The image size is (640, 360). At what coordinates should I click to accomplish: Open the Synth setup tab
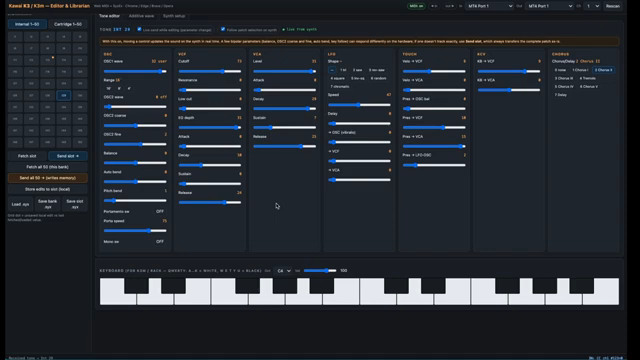pos(174,16)
